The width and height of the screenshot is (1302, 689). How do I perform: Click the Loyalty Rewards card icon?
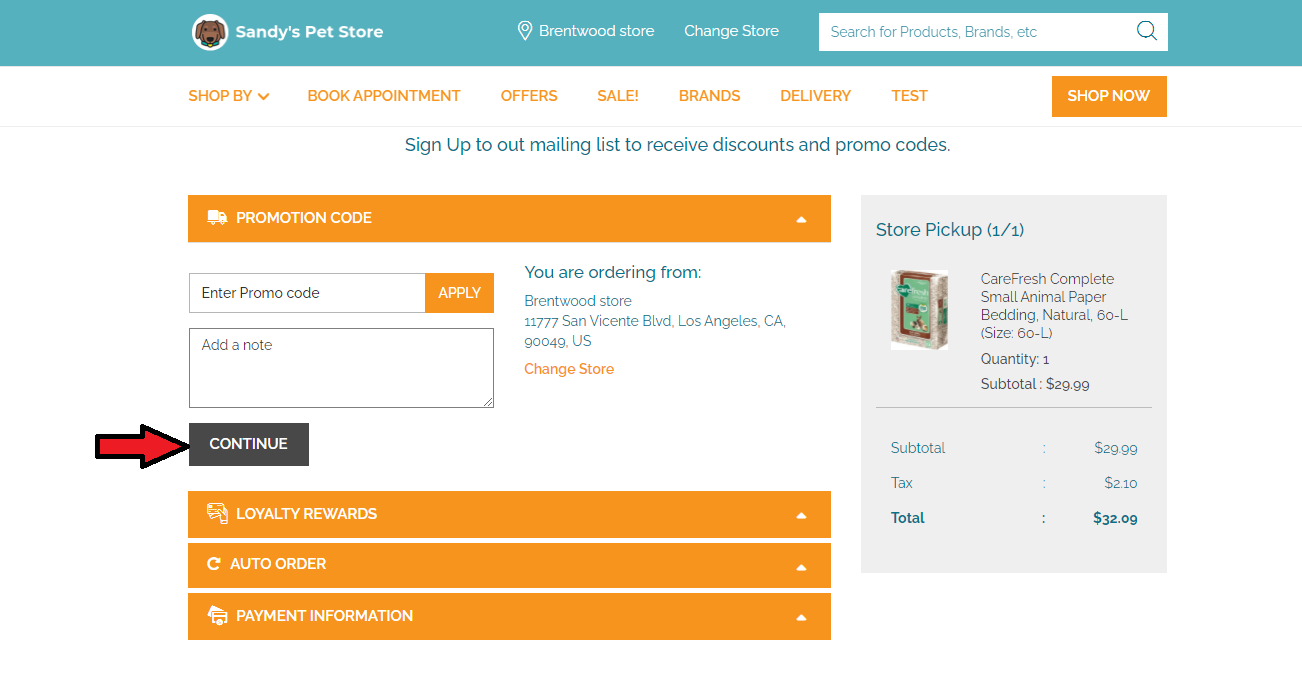(x=217, y=513)
